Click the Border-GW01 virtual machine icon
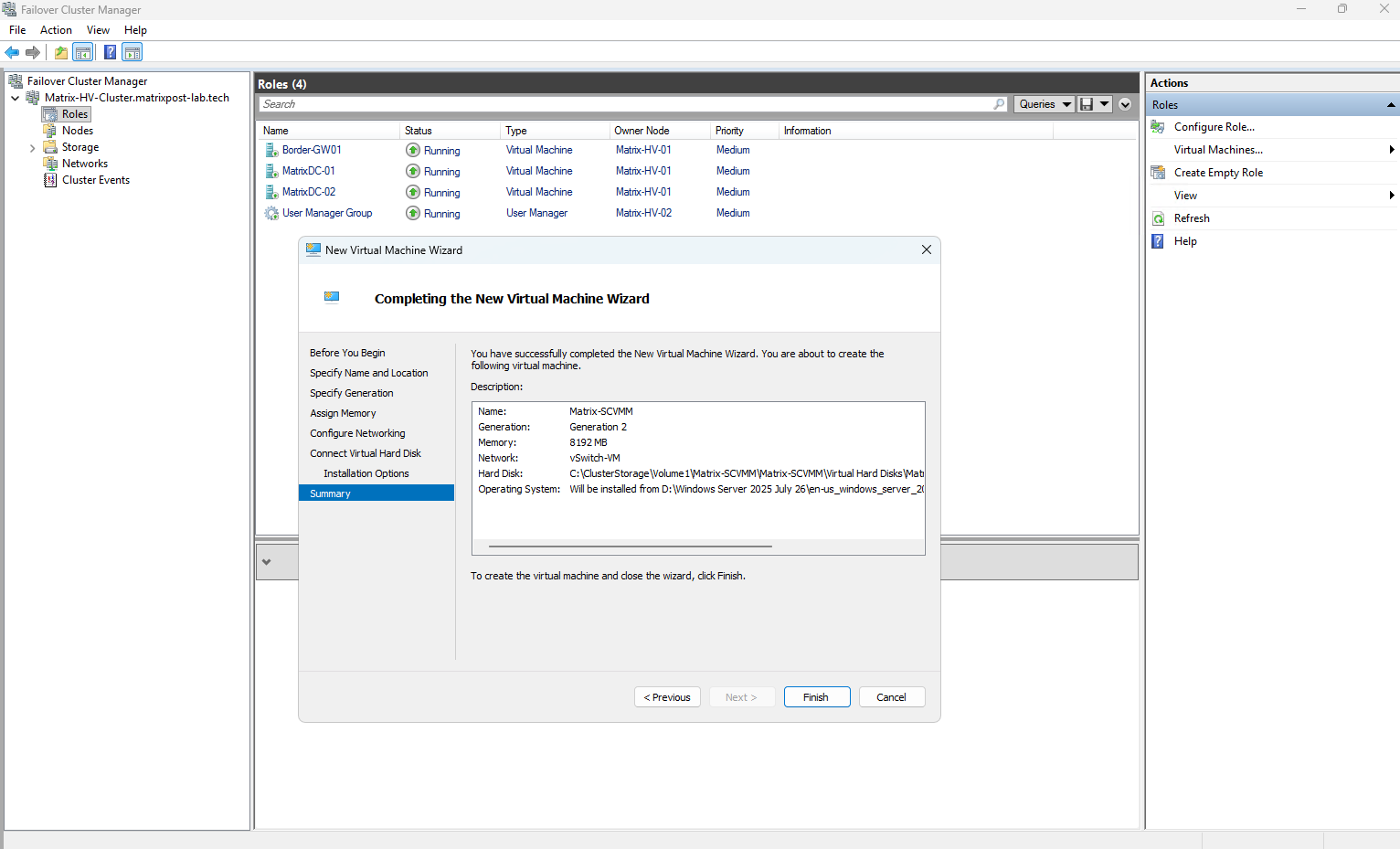Screen dimensions: 1400x849 point(271,150)
